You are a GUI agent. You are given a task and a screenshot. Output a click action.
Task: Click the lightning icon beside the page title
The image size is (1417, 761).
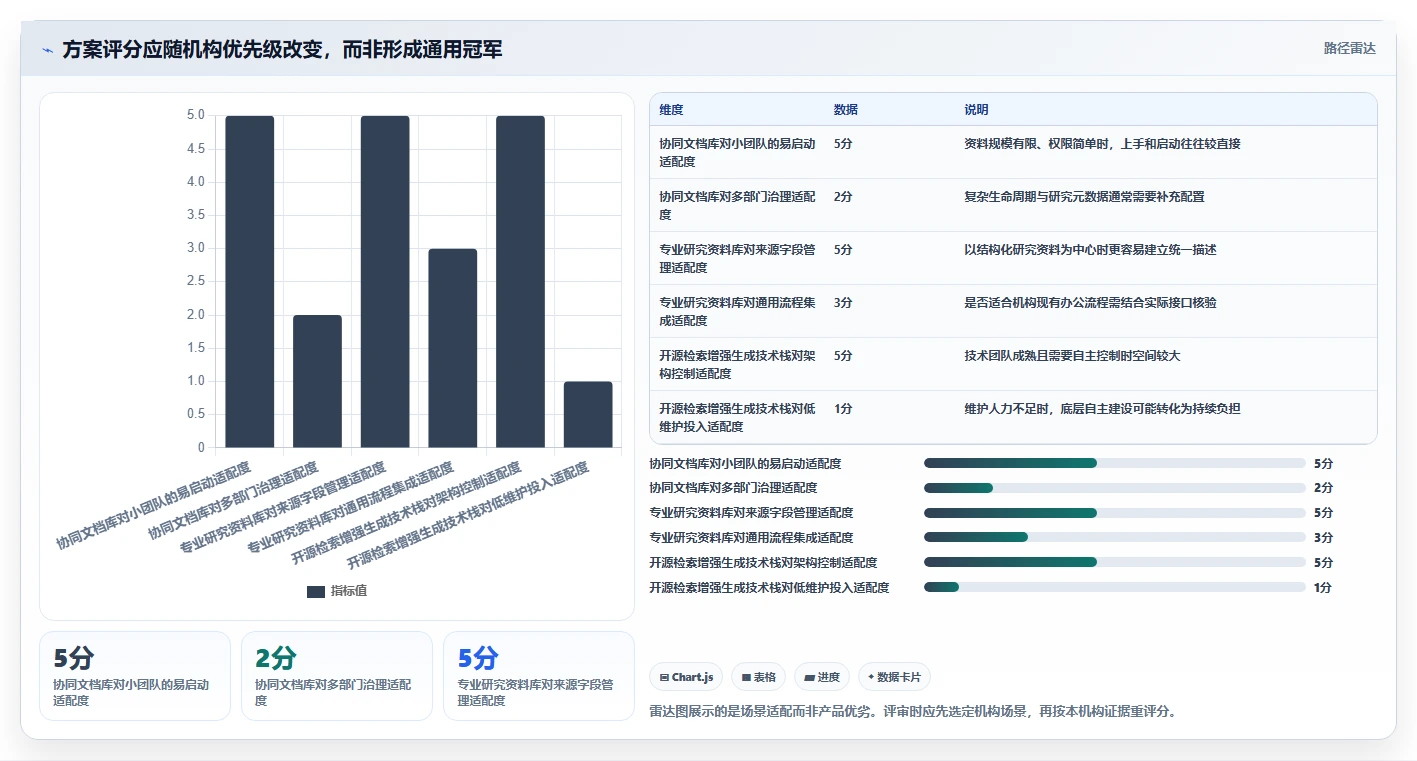click(48, 50)
